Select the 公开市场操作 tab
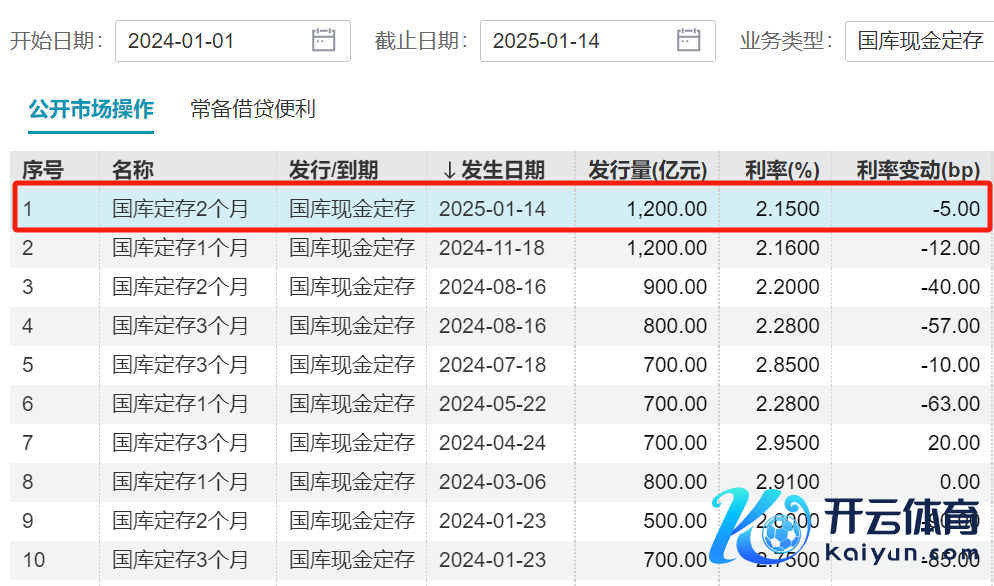 click(91, 109)
